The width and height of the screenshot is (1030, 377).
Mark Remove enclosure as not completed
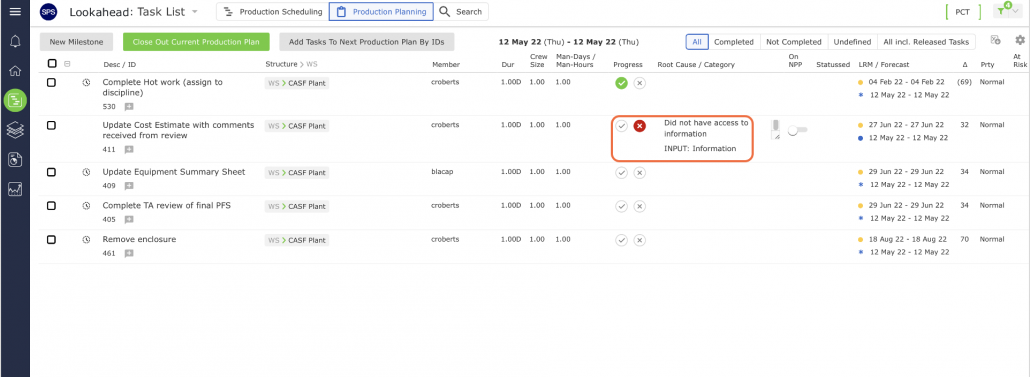640,240
